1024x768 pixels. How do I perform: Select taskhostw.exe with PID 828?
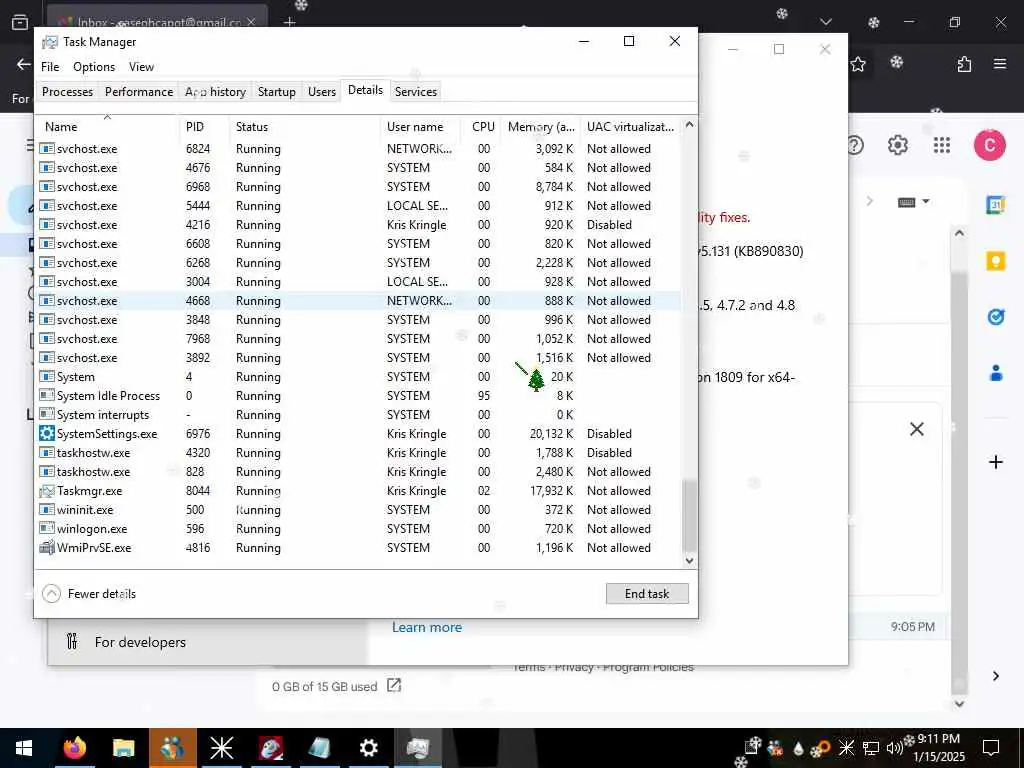click(358, 472)
